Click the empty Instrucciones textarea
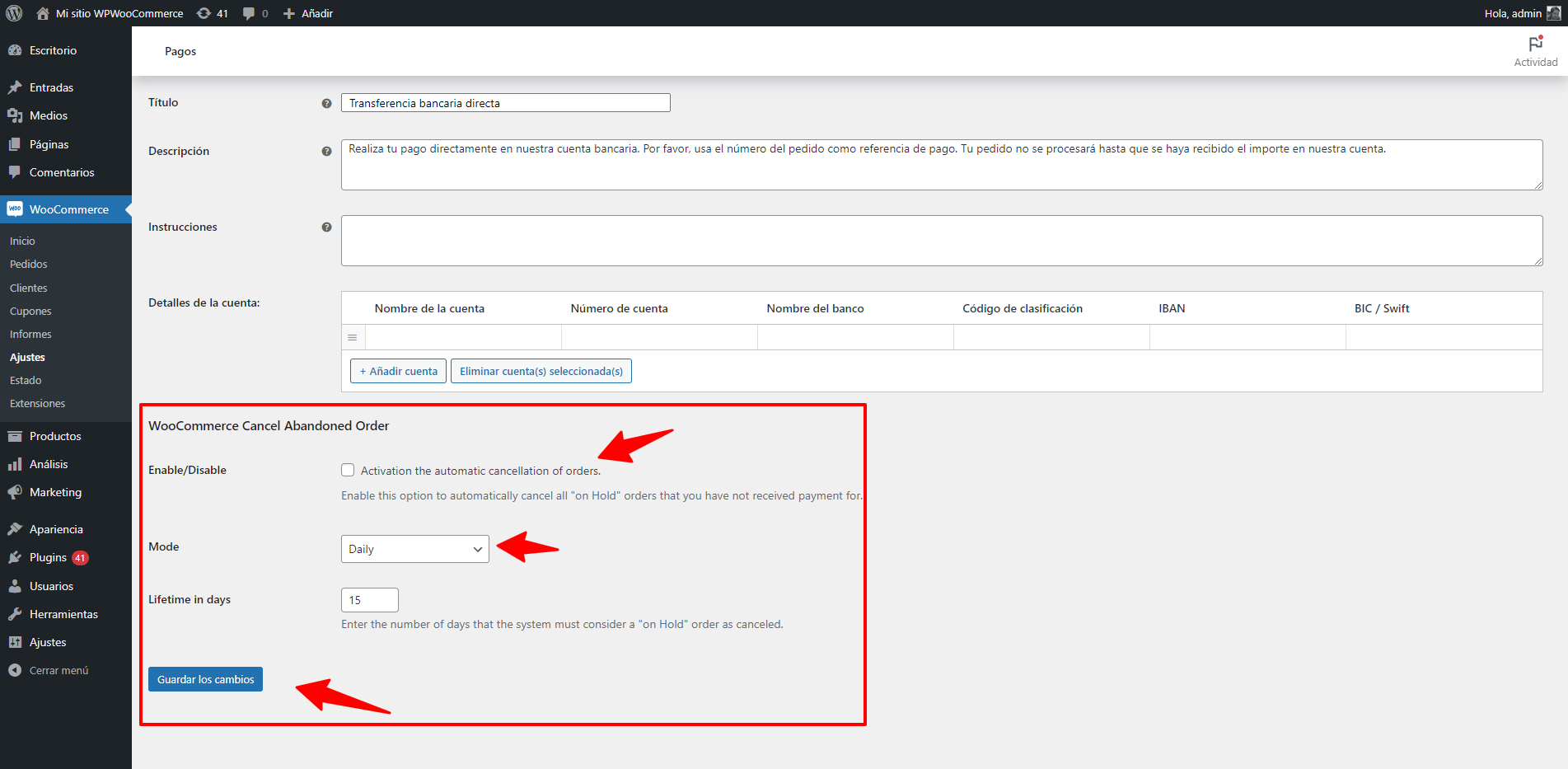The width and height of the screenshot is (1568, 769). point(942,241)
